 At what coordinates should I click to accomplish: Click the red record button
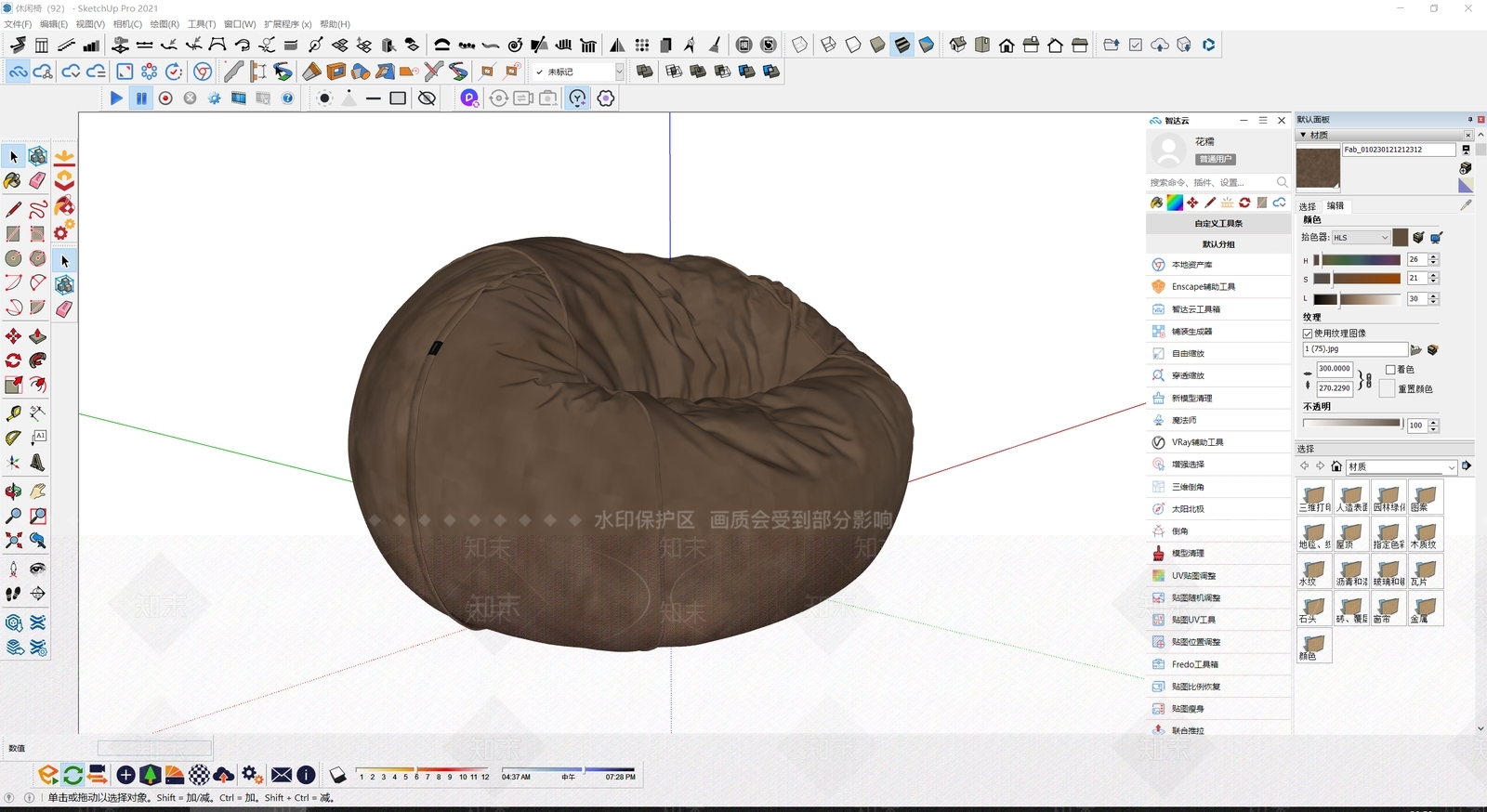click(165, 98)
